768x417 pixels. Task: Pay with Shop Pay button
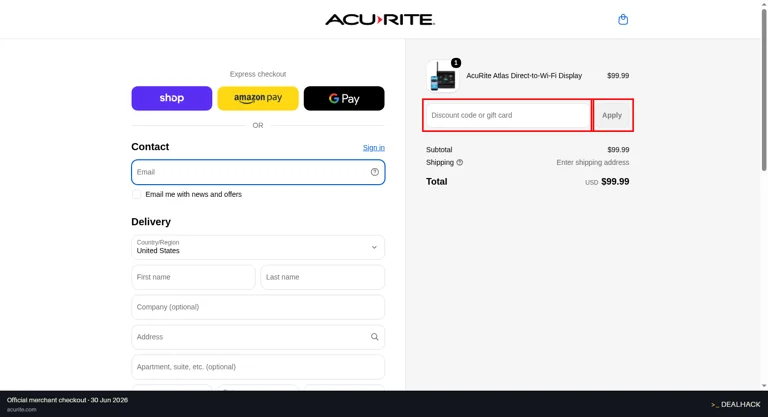[171, 98]
